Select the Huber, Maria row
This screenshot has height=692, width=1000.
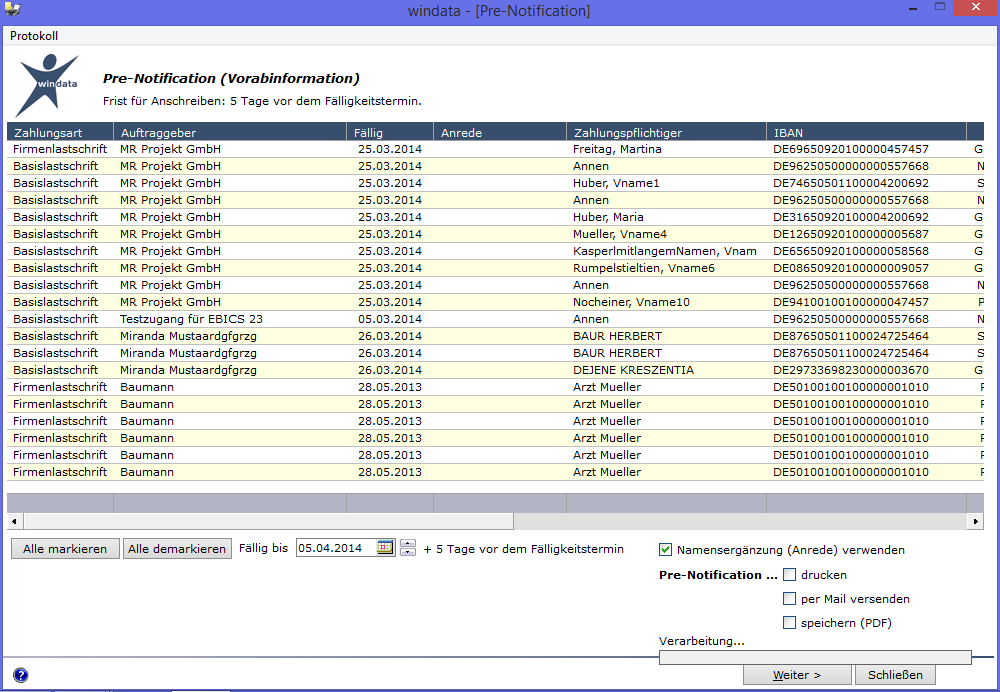point(496,217)
